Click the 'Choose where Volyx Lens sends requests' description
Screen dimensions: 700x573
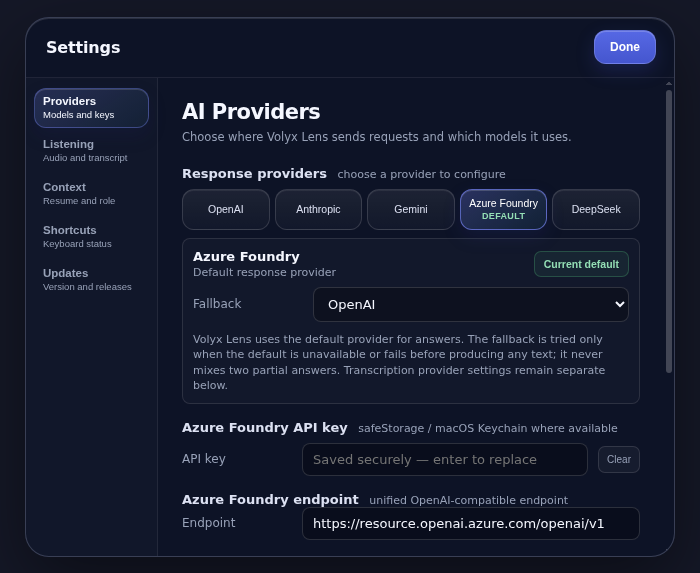377,137
